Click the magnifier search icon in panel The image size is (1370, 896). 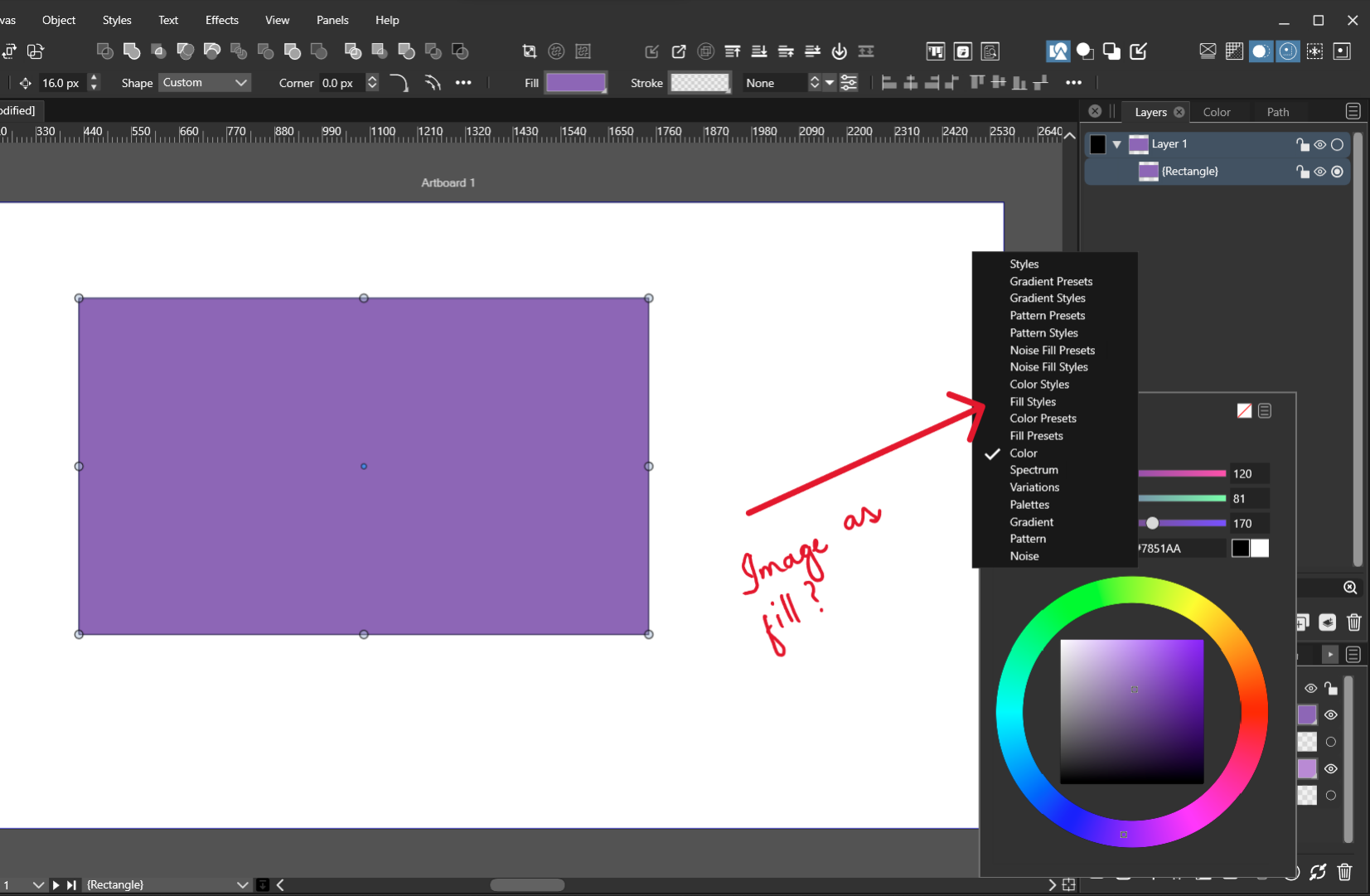pyautogui.click(x=1350, y=588)
